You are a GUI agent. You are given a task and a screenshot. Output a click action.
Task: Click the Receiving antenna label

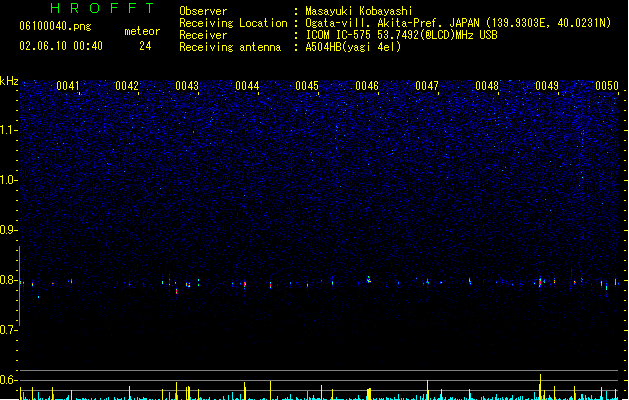tap(230, 47)
